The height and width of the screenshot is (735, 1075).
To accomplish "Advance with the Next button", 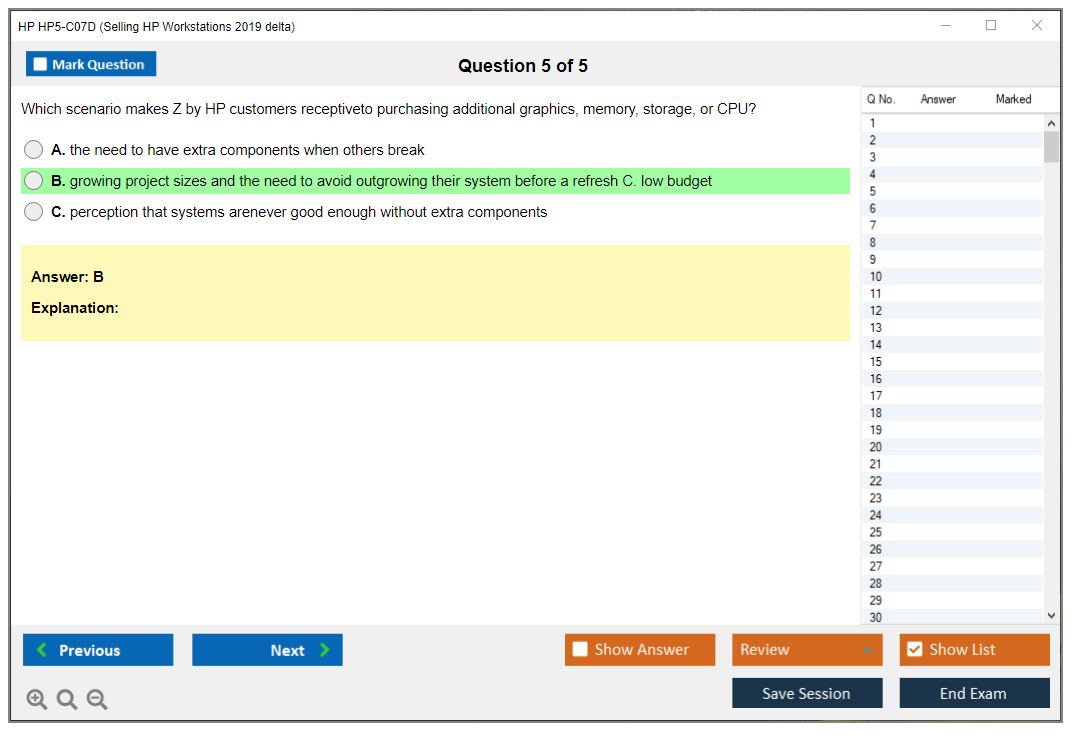I will tap(267, 650).
